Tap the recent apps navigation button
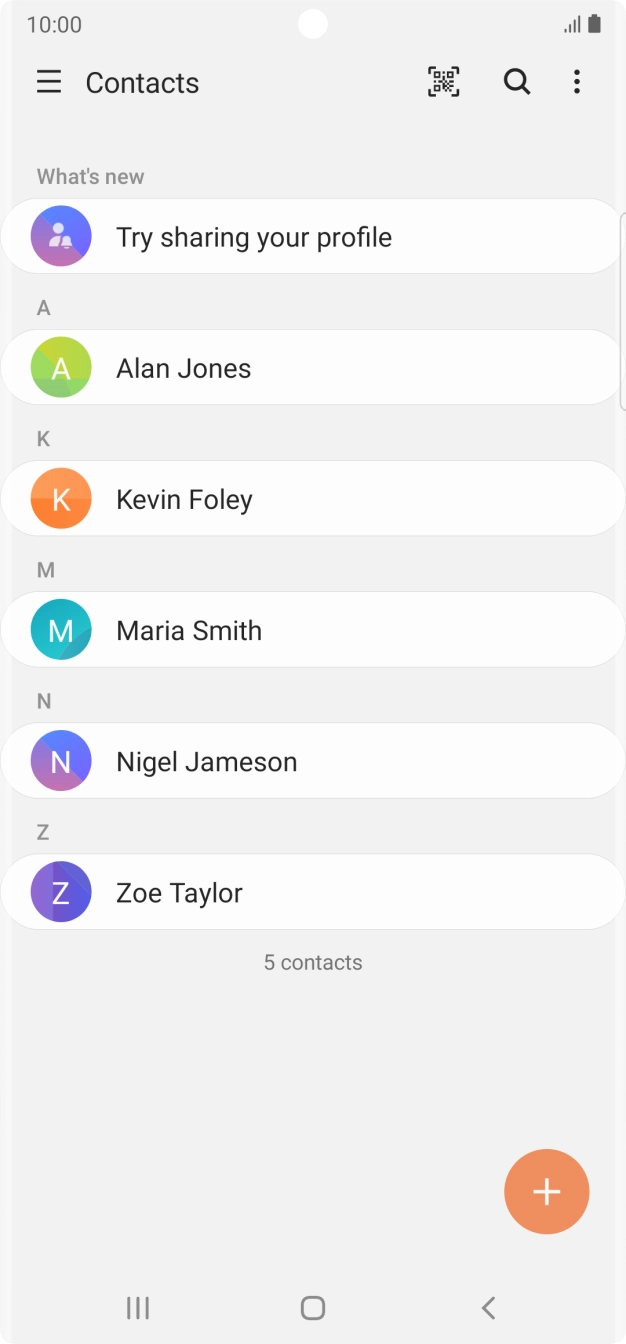 point(137,1307)
